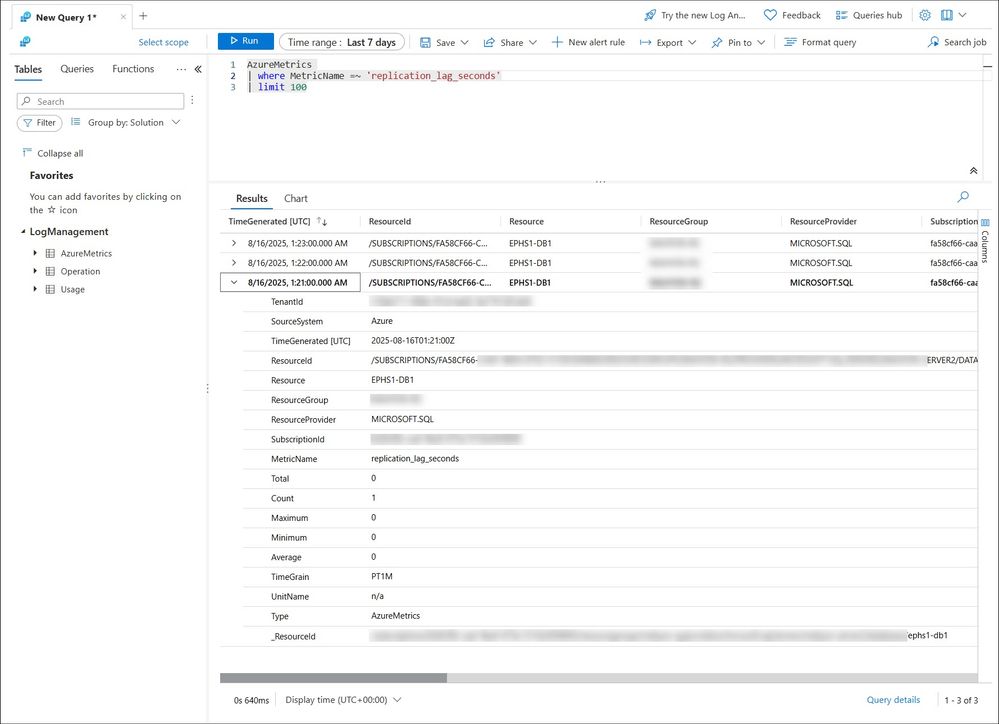Collapse the left sidebar panel
999x724 pixels.
click(198, 69)
